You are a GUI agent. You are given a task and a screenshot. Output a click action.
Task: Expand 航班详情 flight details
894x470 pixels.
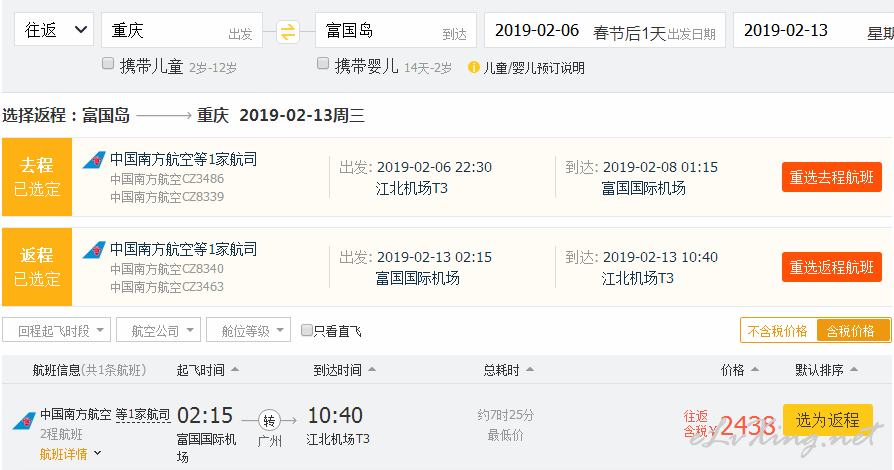click(x=70, y=454)
